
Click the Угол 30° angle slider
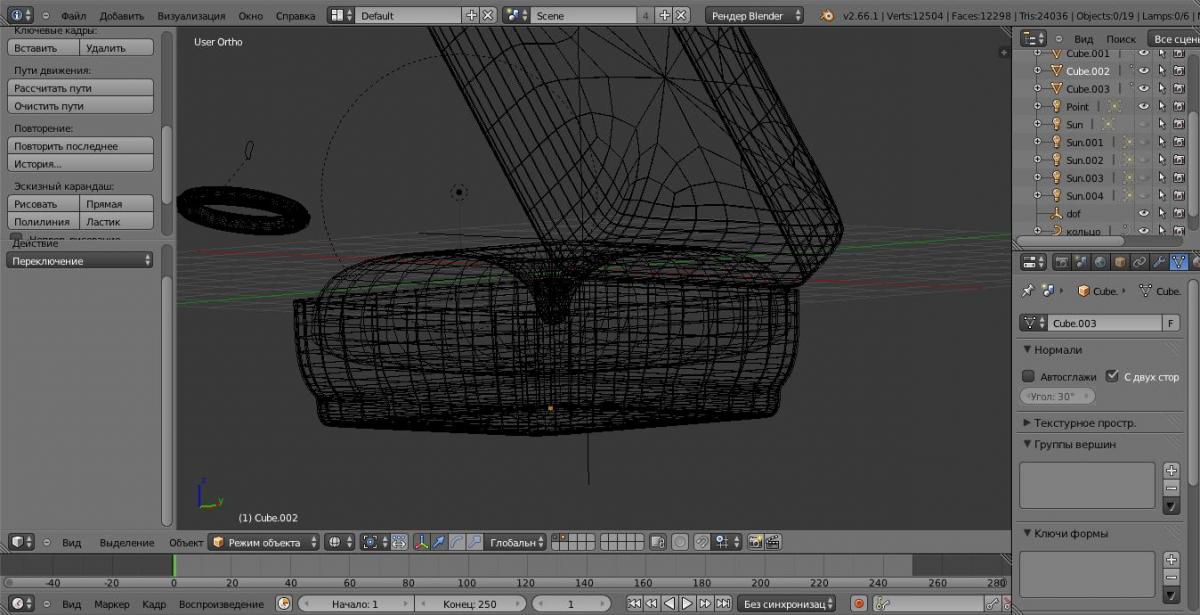click(1057, 397)
